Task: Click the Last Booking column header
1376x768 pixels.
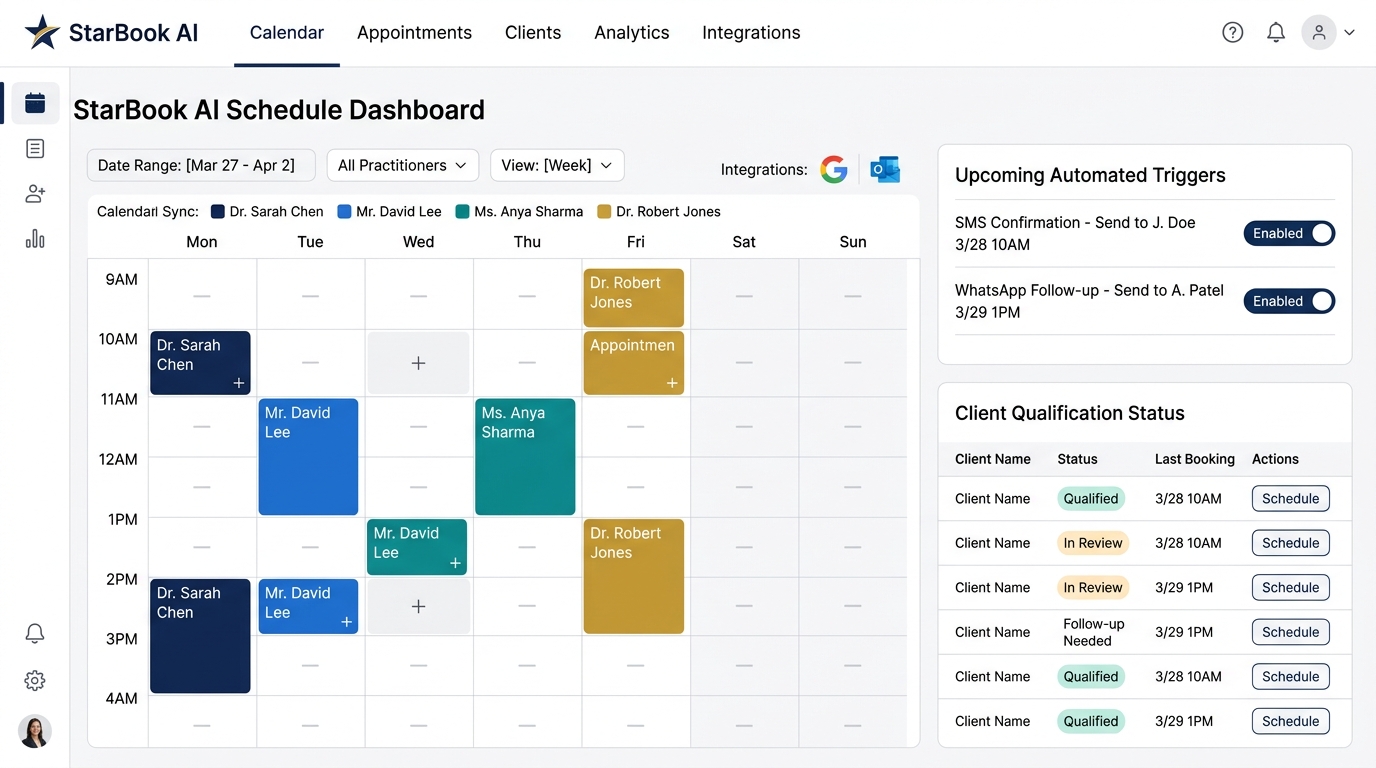Action: [x=1194, y=459]
